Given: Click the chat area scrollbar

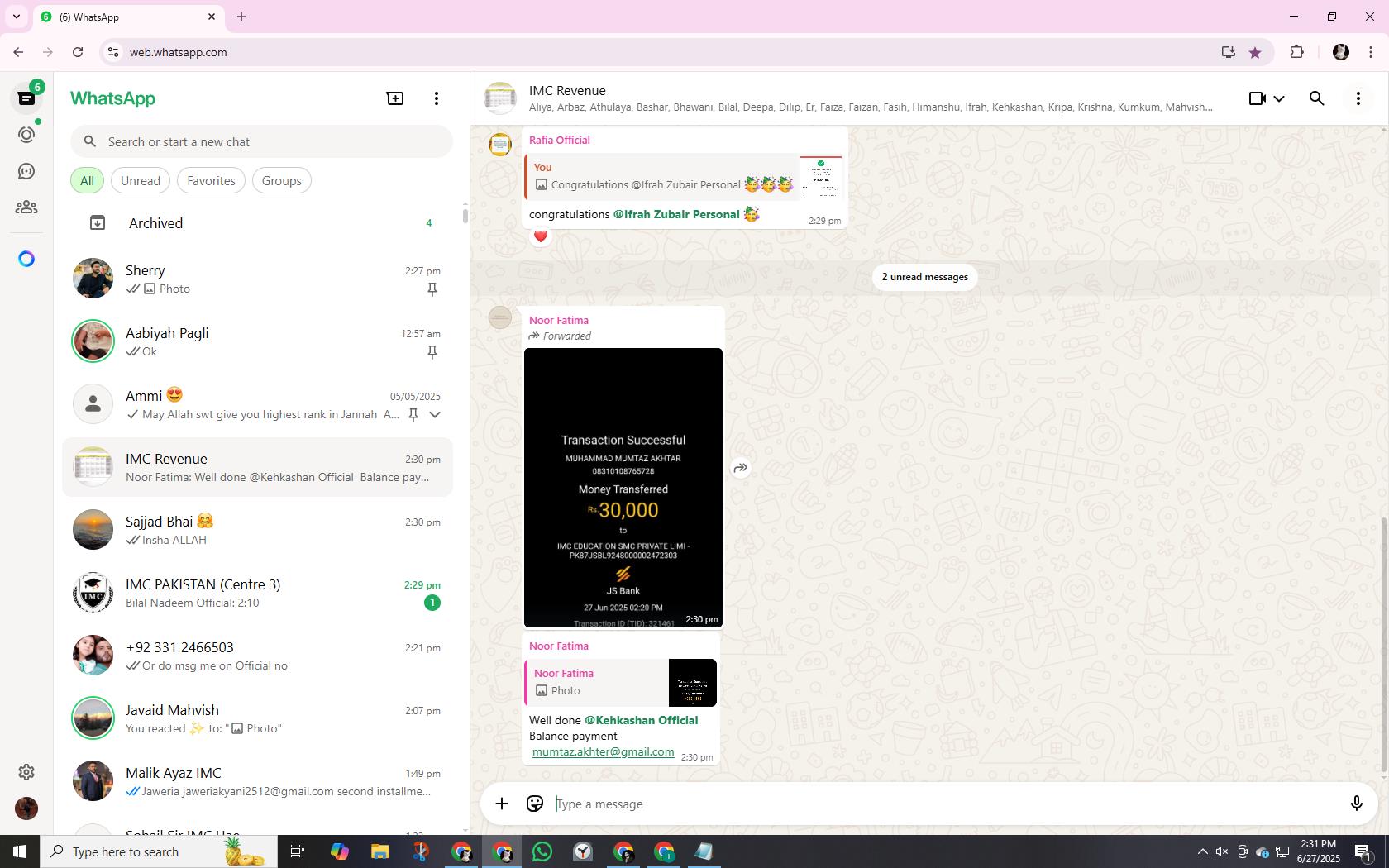Looking at the screenshot, I should 1384,645.
